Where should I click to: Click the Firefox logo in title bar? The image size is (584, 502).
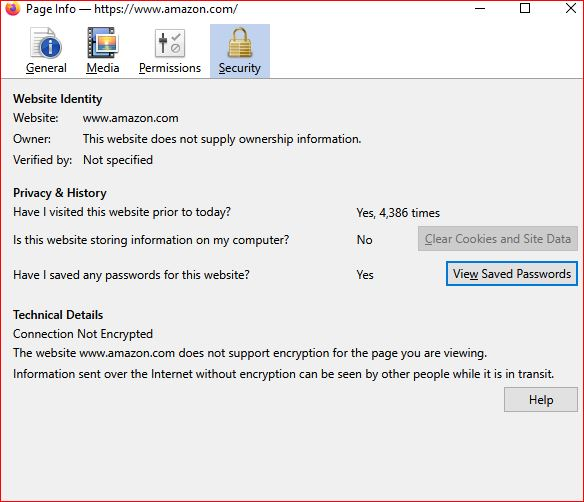pyautogui.click(x=13, y=8)
